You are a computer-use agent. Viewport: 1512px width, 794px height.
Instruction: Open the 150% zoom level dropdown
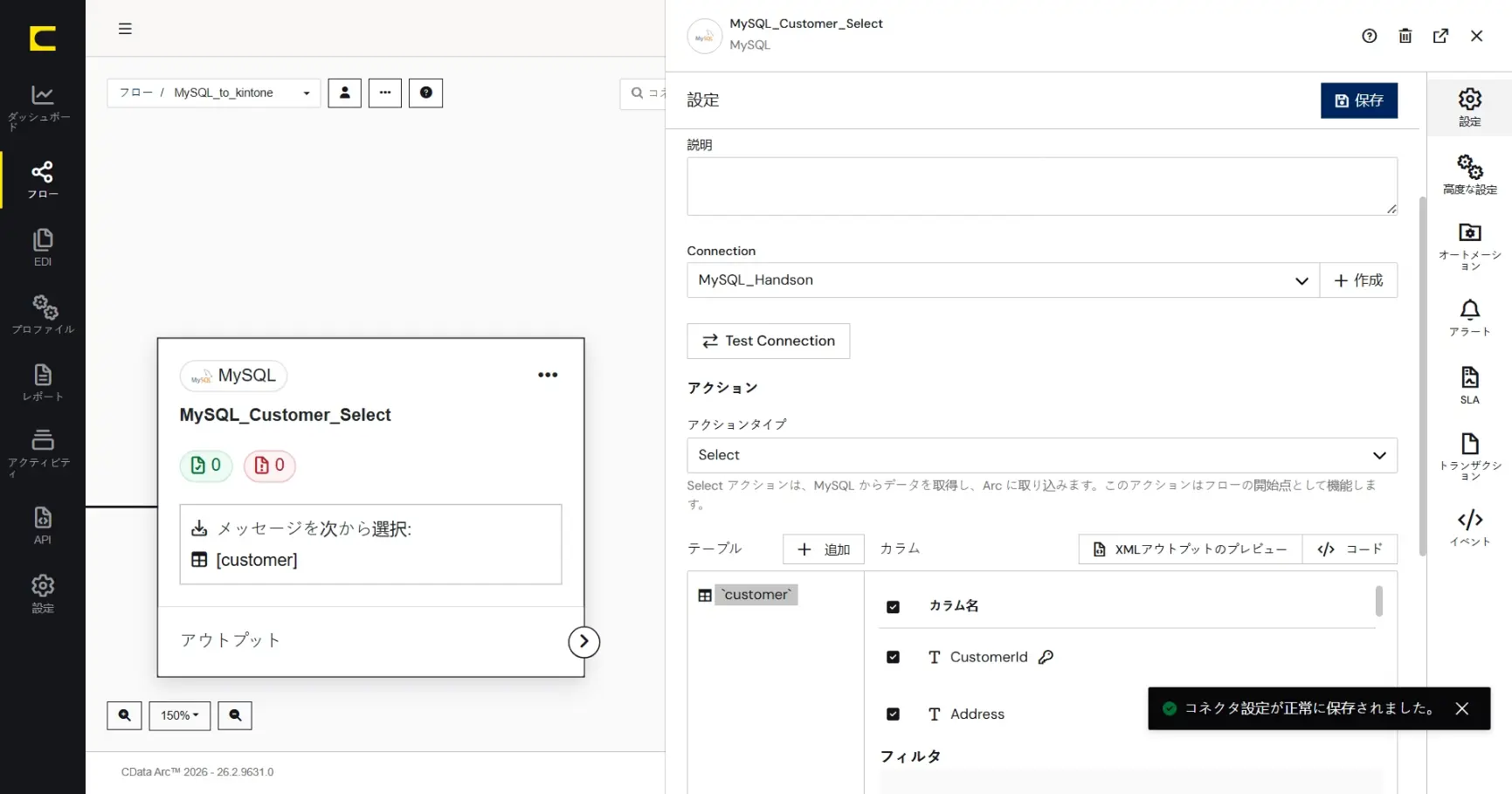click(180, 715)
